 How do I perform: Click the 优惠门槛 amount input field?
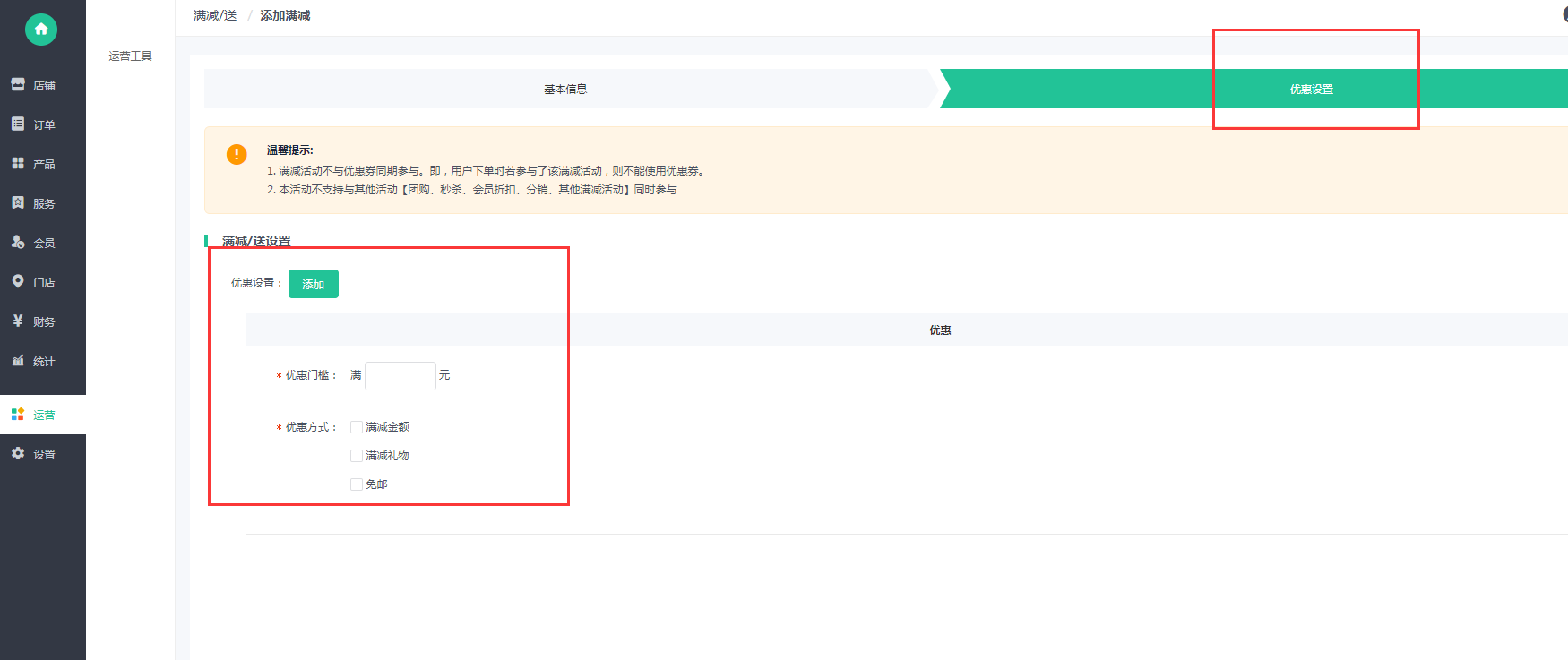click(401, 375)
